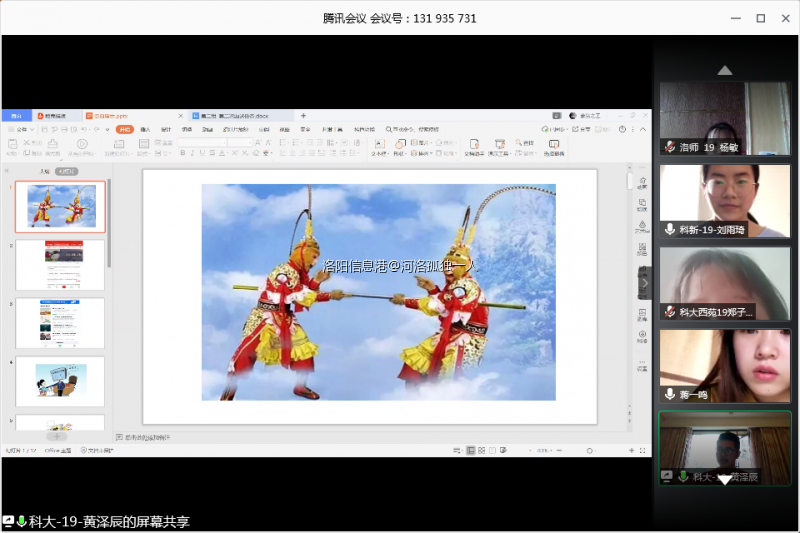
Task: Select slide 1 thumbnail with two monkey kings
Action: pyautogui.click(x=60, y=207)
